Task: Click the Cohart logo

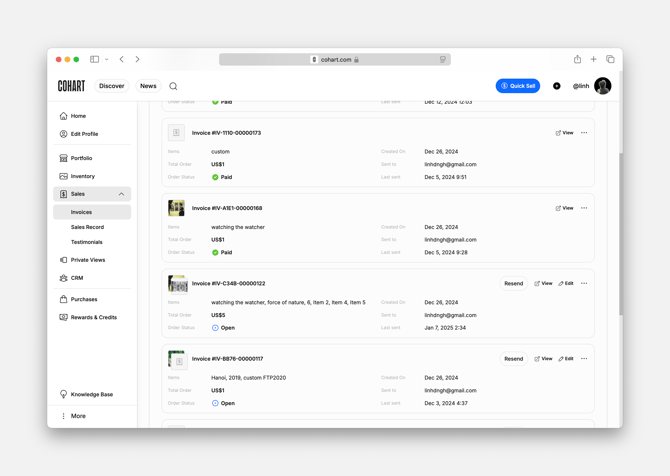Action: pos(71,86)
